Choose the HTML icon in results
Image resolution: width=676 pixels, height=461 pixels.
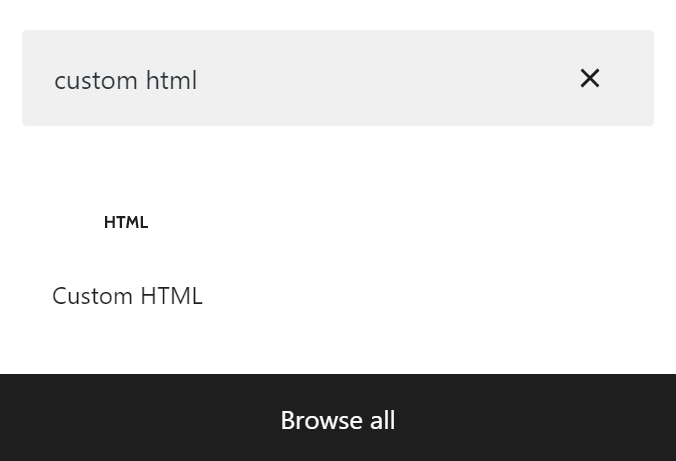pyautogui.click(x=126, y=223)
